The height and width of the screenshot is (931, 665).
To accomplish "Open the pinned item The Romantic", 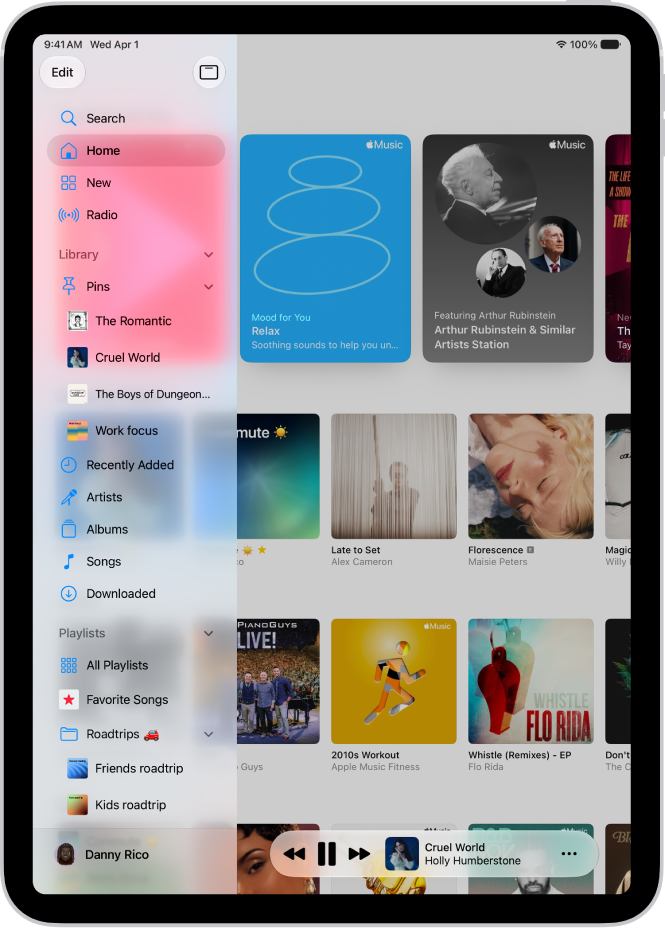I will coord(136,321).
